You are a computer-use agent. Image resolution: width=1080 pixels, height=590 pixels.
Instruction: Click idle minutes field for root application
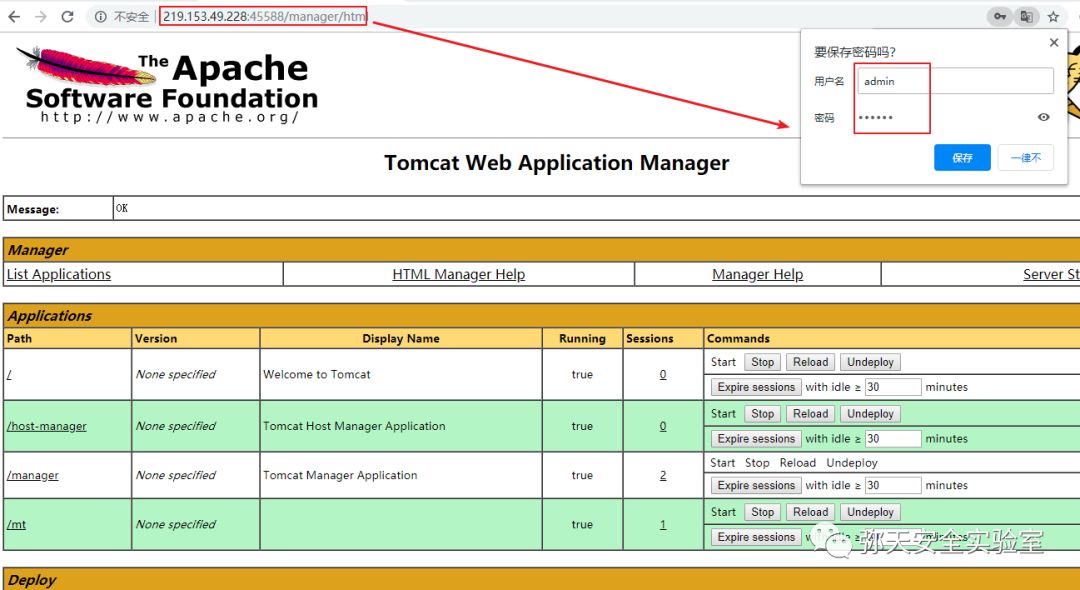893,387
